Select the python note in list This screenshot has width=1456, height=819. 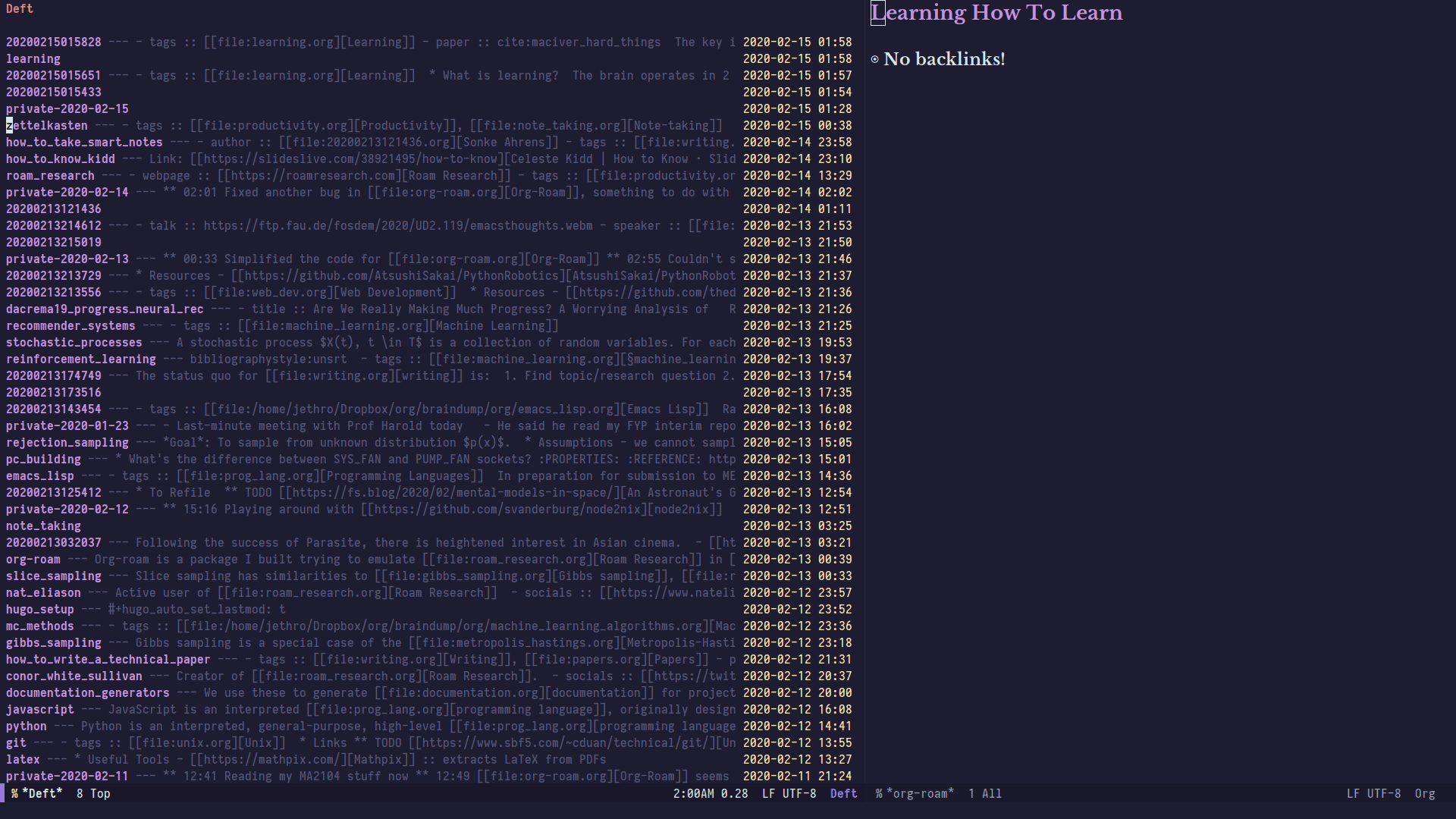coord(27,726)
